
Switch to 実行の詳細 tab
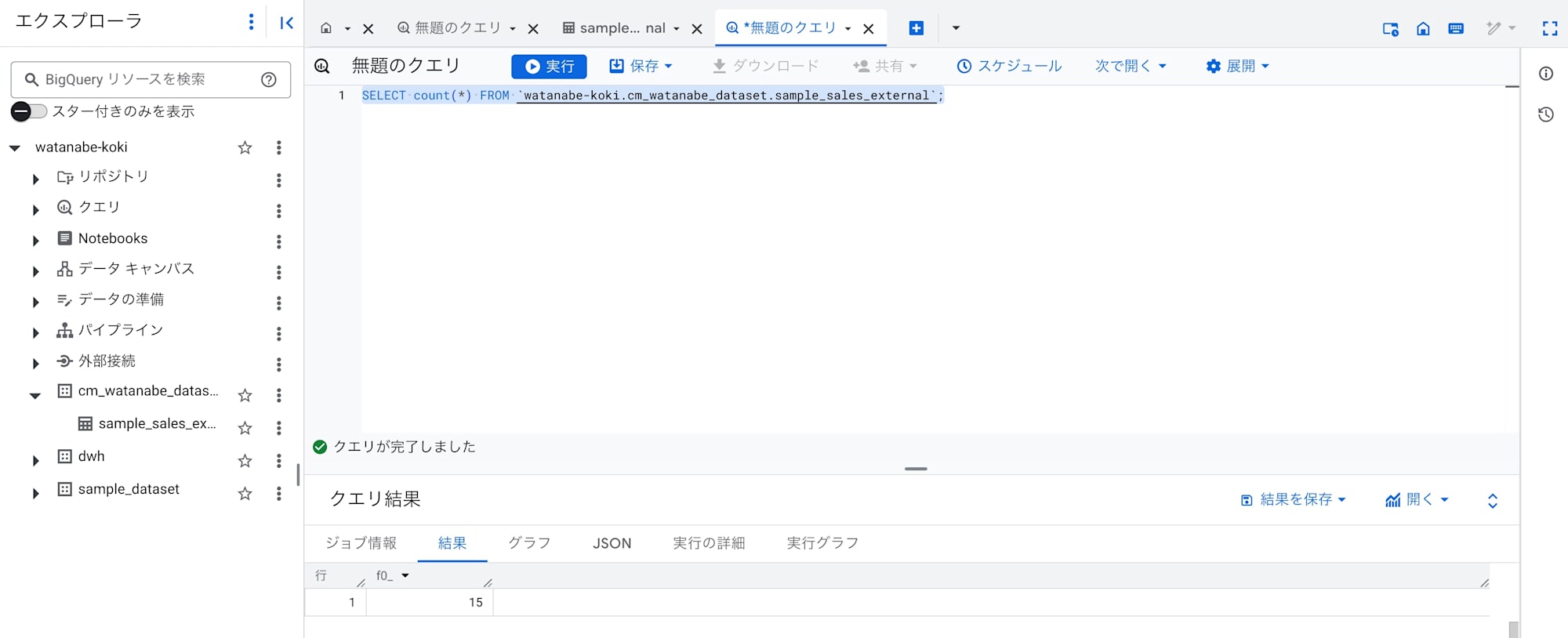click(x=709, y=543)
